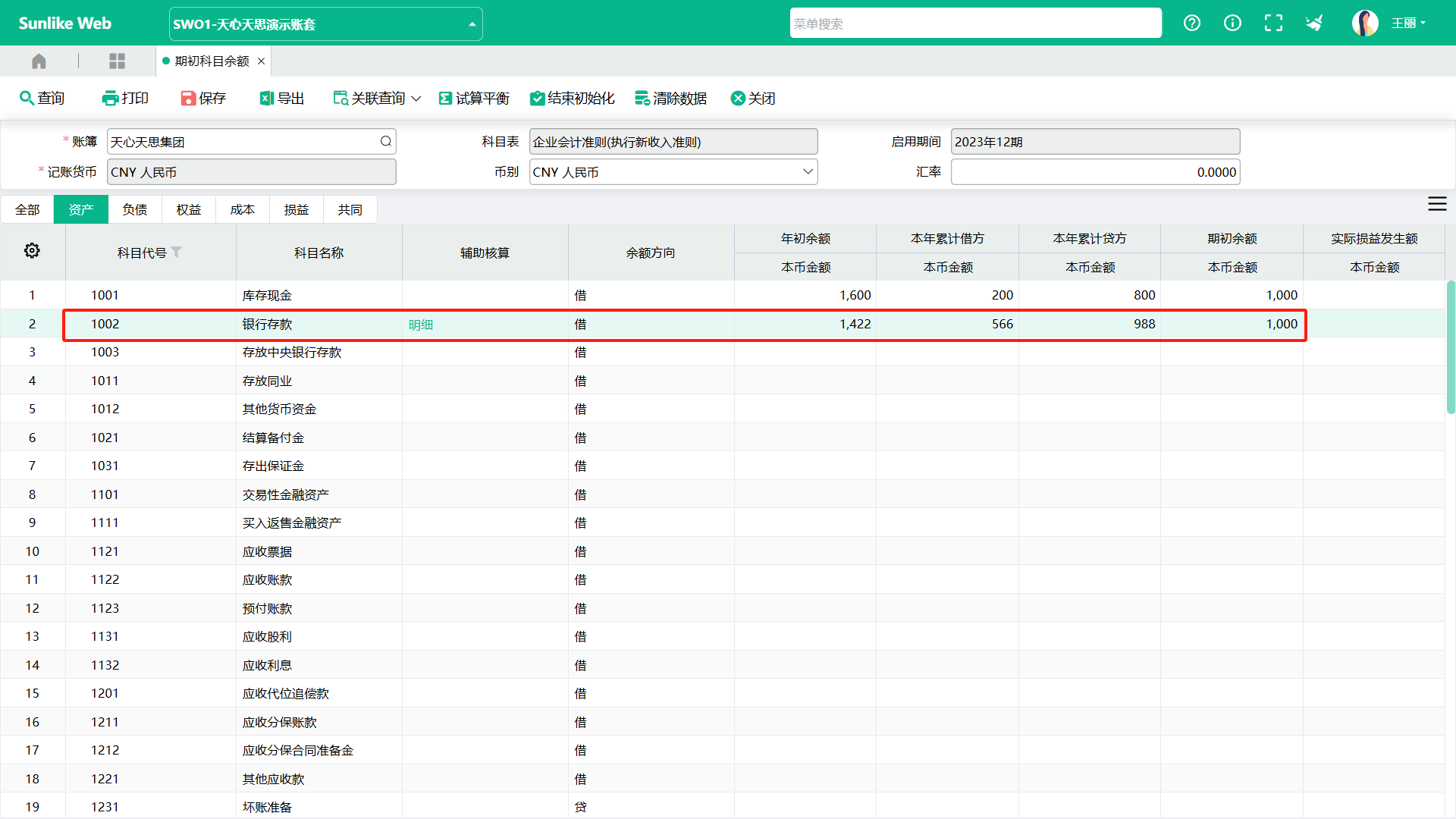Image resolution: width=1456 pixels, height=819 pixels.
Task: Click the 科目代号 filter funnel icon
Action: (x=177, y=253)
